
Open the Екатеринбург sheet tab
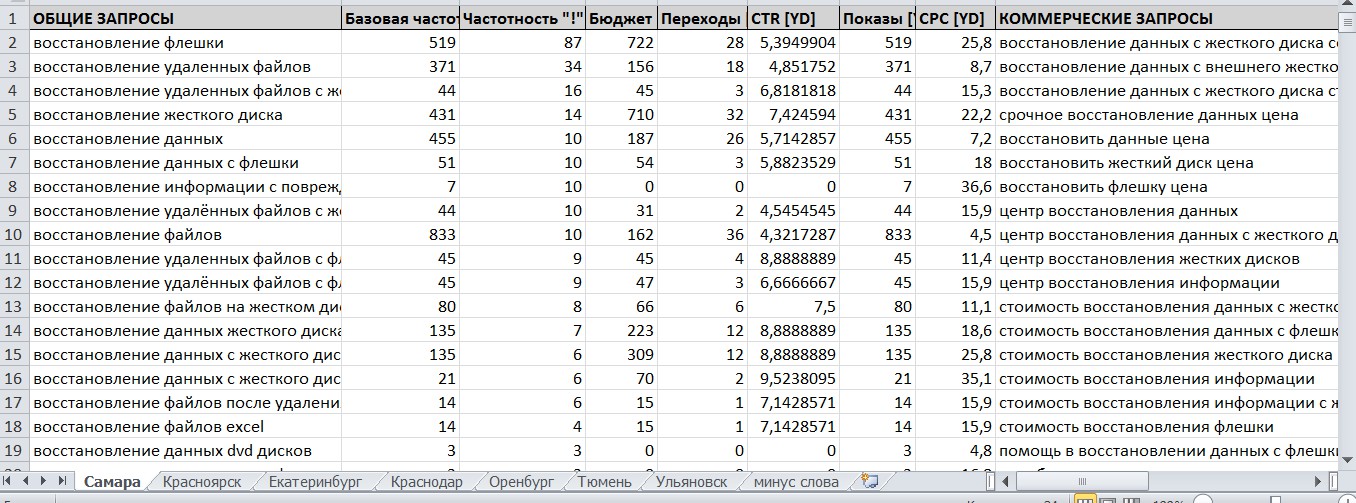click(315, 481)
